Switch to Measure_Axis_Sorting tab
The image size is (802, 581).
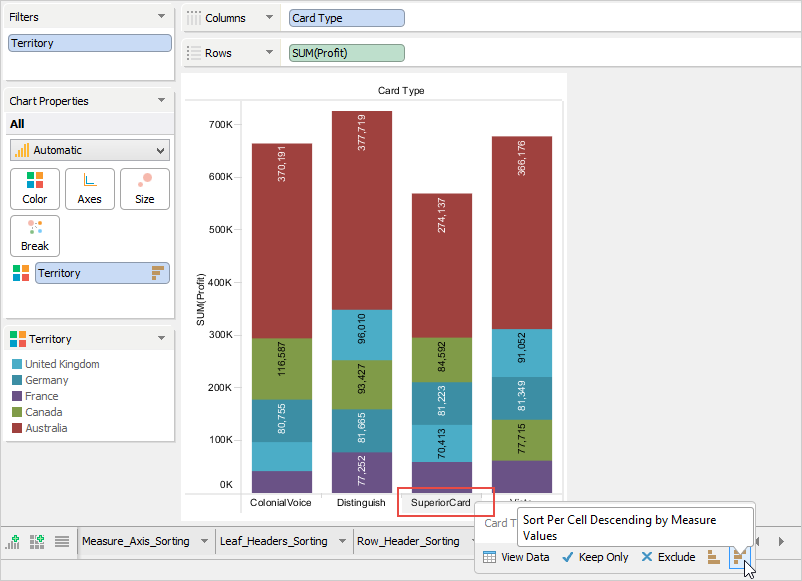(x=136, y=541)
